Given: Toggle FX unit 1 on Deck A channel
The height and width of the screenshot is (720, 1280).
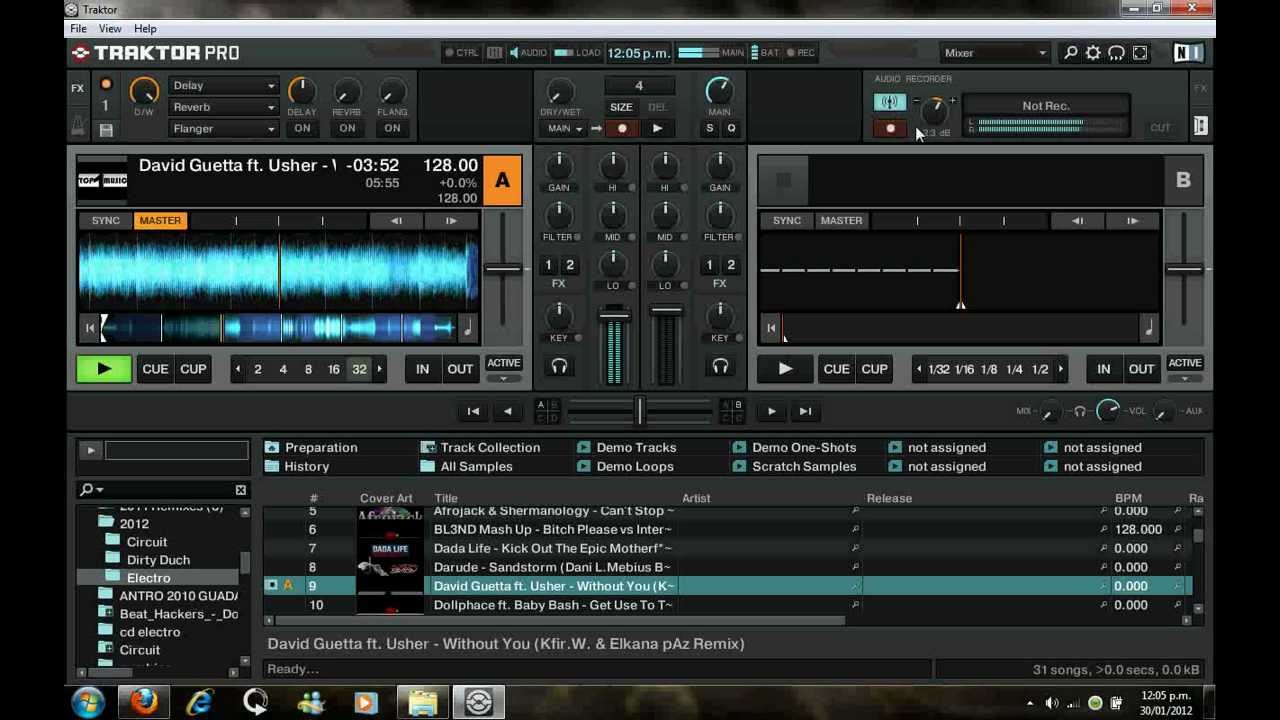Looking at the screenshot, I should click(x=548, y=265).
